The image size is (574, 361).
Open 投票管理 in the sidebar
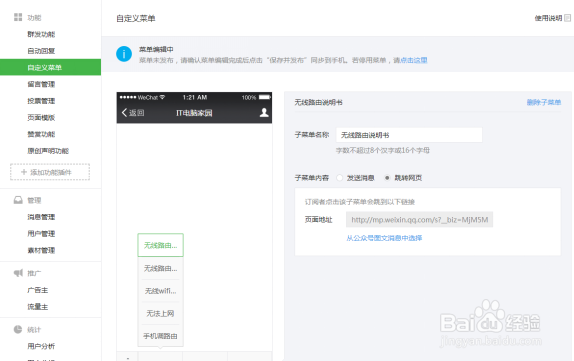pyautogui.click(x=41, y=101)
